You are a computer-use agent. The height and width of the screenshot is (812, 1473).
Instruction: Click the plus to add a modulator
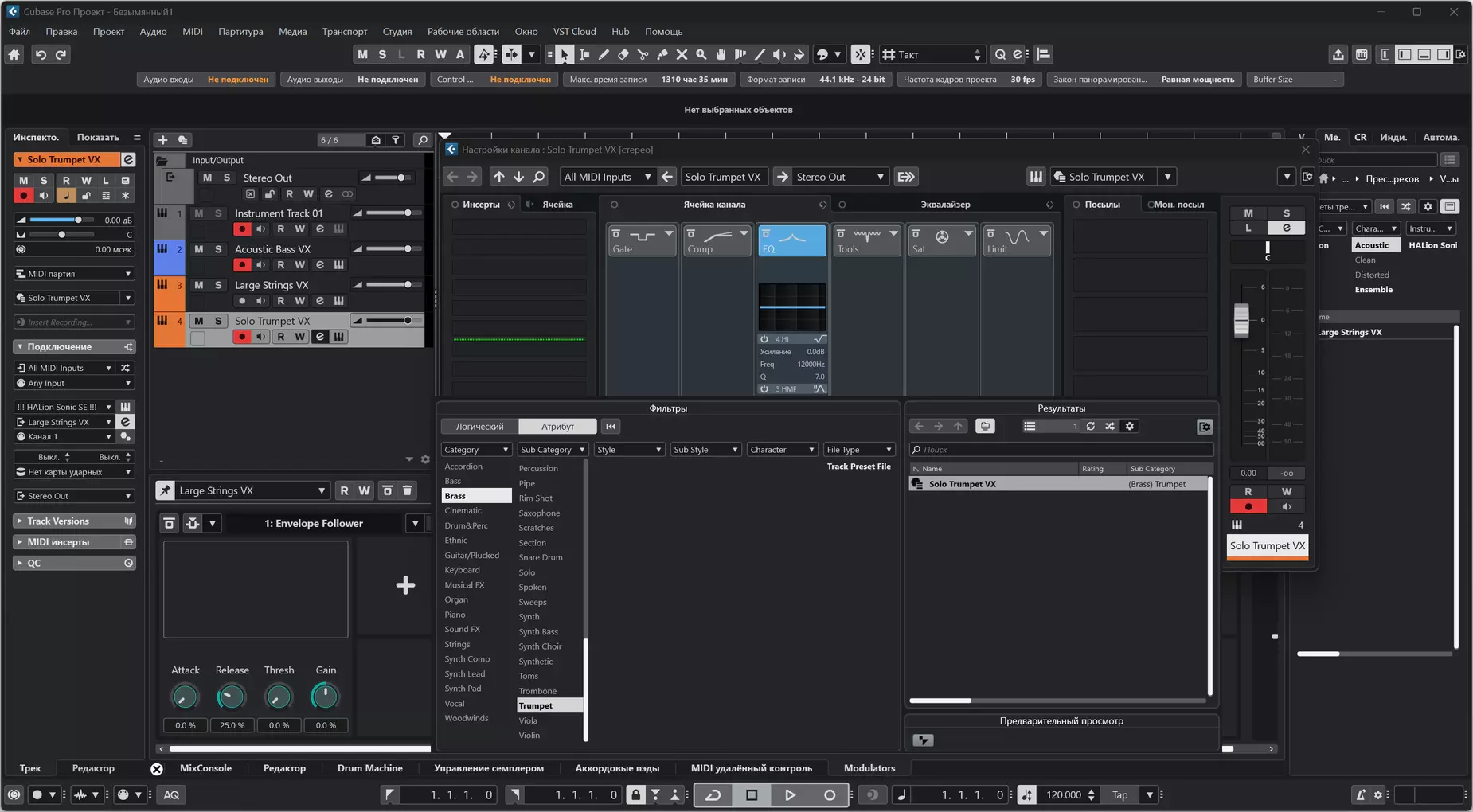point(405,585)
